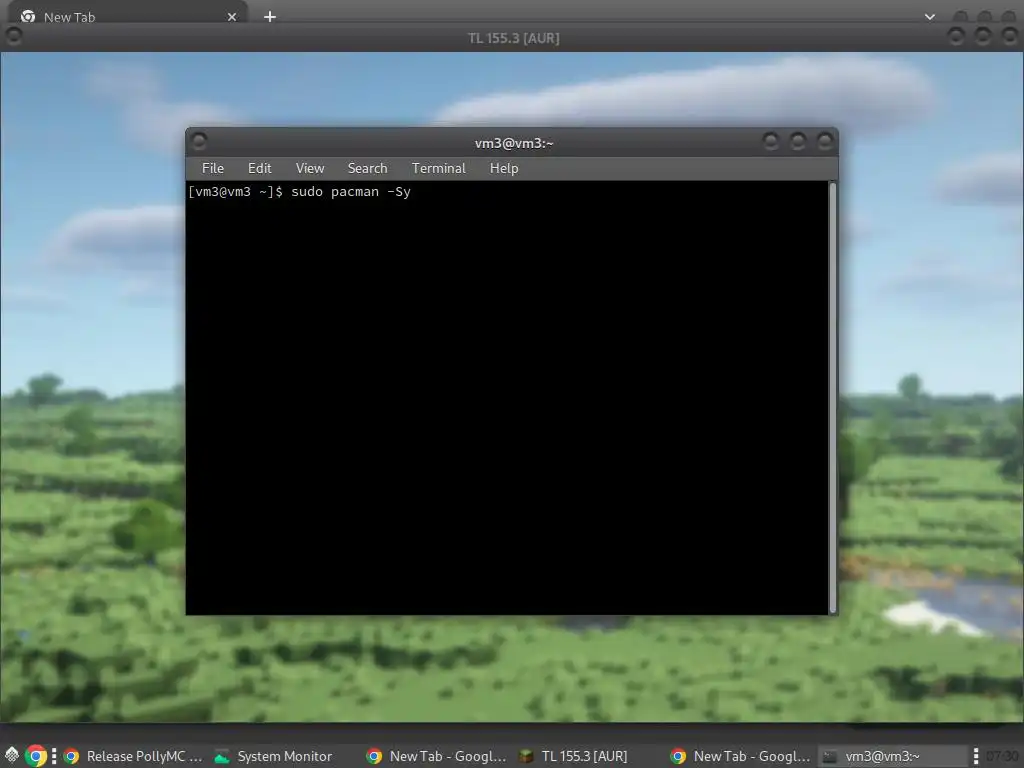Open the File menu in terminal

point(213,168)
